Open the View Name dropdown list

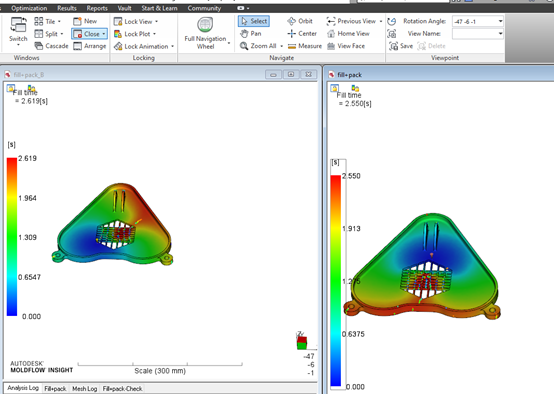click(500, 34)
